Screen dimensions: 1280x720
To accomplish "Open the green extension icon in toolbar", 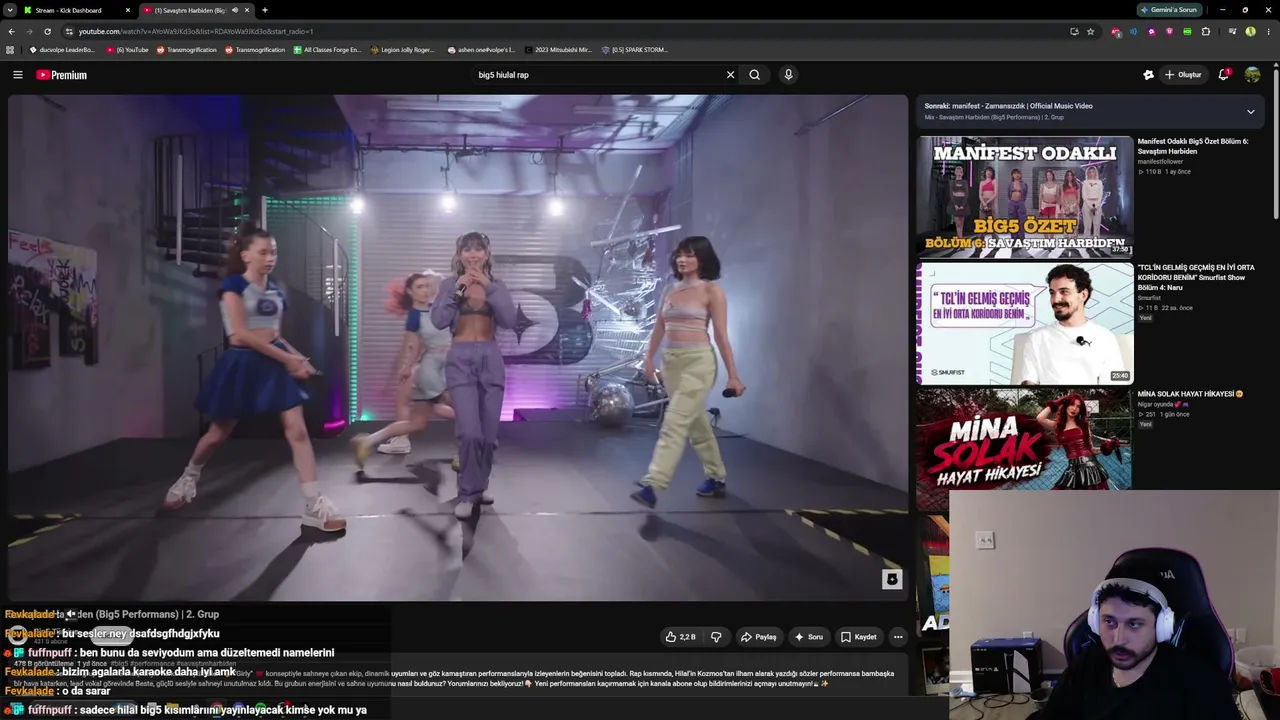I will tap(1187, 31).
